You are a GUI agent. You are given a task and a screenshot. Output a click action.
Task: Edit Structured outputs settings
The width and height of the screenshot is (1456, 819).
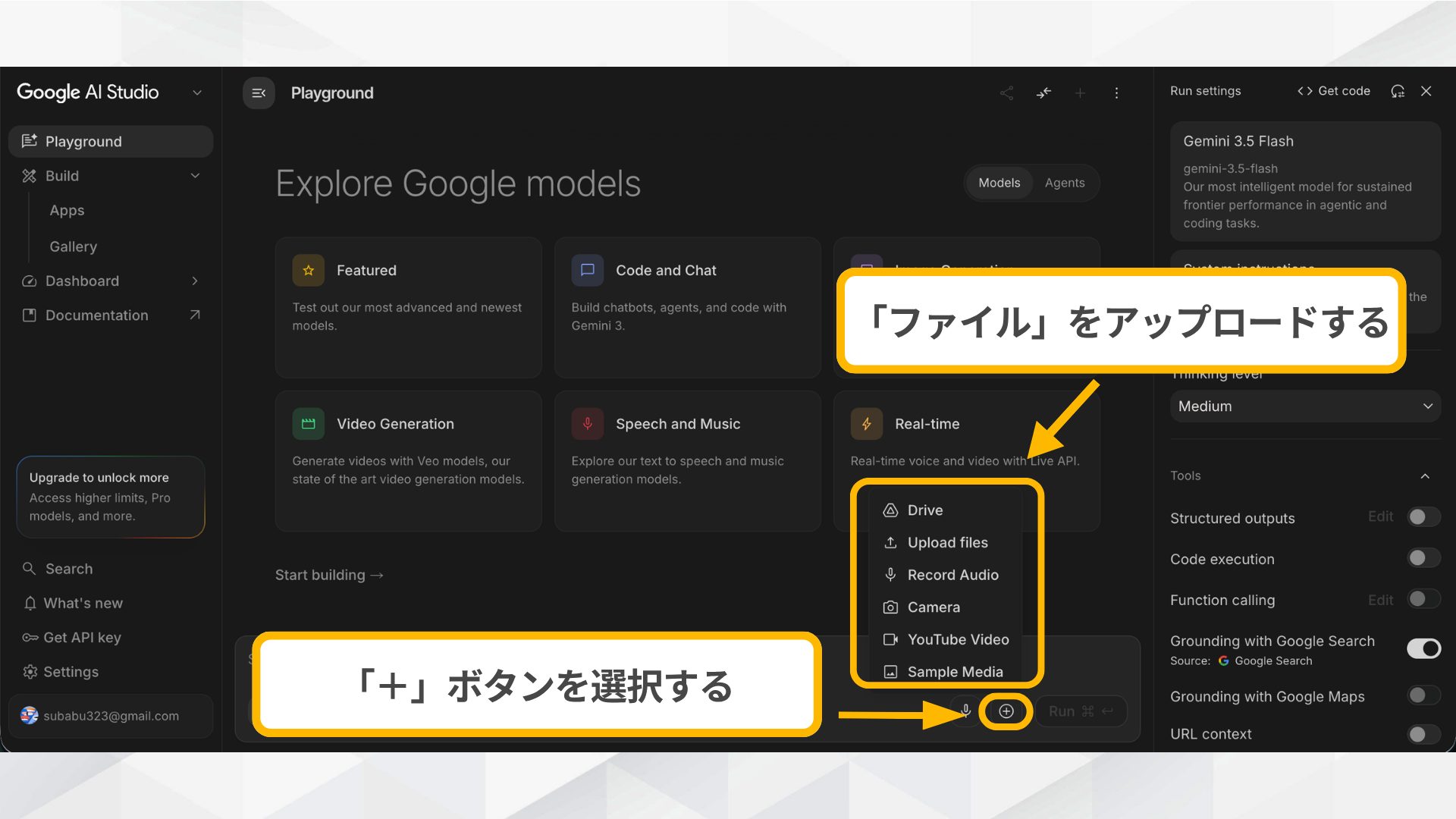1380,516
